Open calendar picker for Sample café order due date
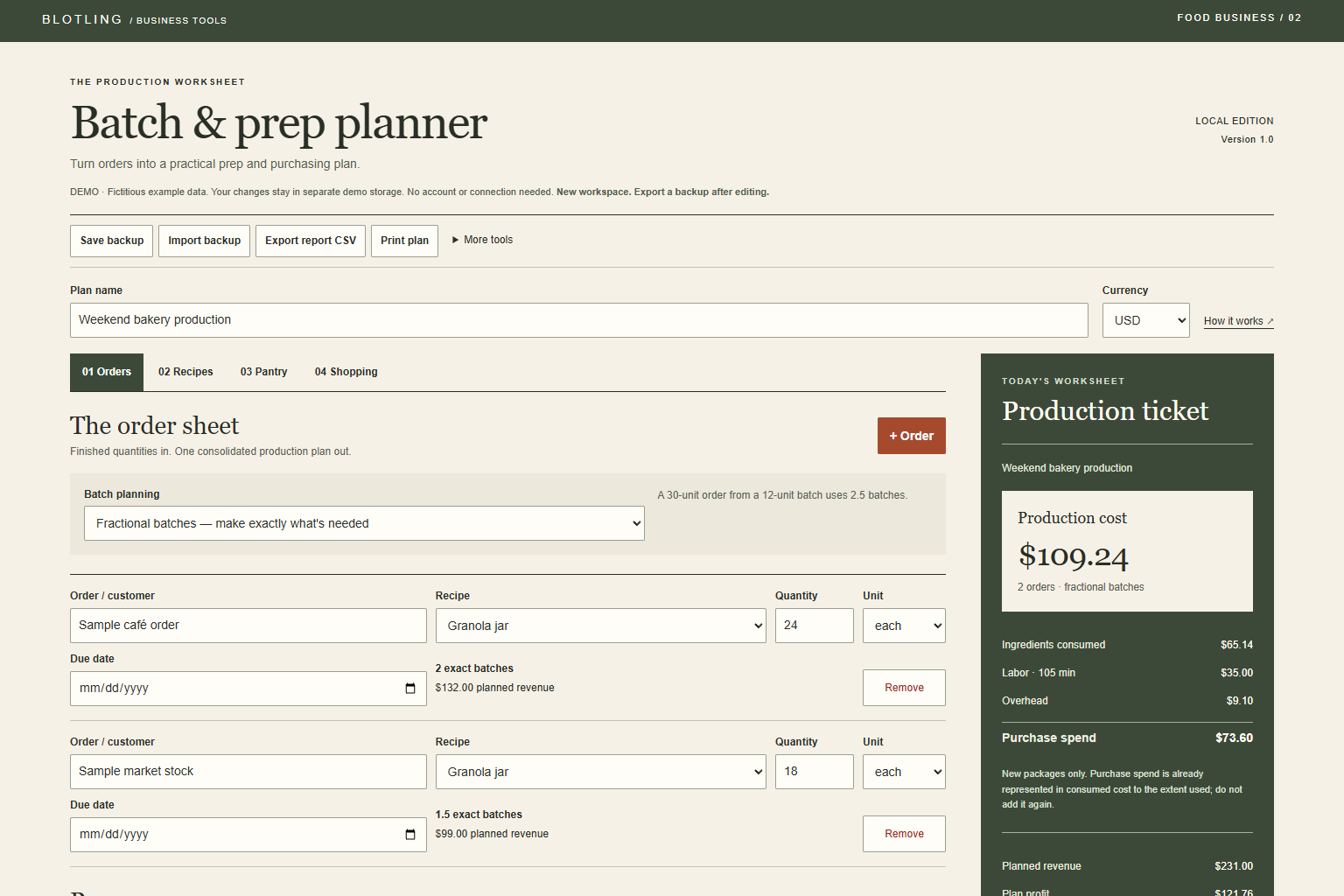 click(410, 689)
